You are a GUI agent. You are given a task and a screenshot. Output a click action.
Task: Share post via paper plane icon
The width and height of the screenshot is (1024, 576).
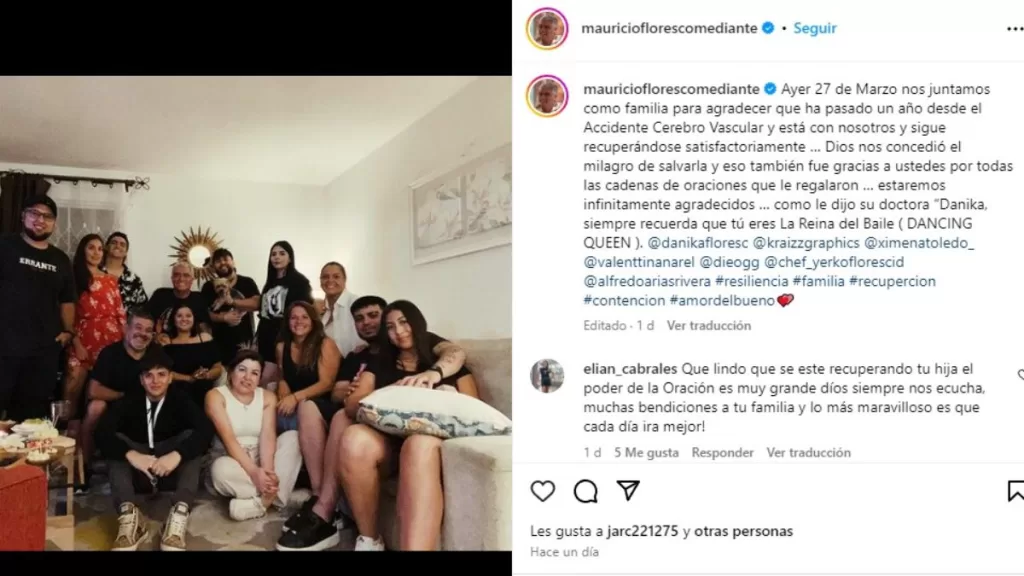[x=628, y=490]
